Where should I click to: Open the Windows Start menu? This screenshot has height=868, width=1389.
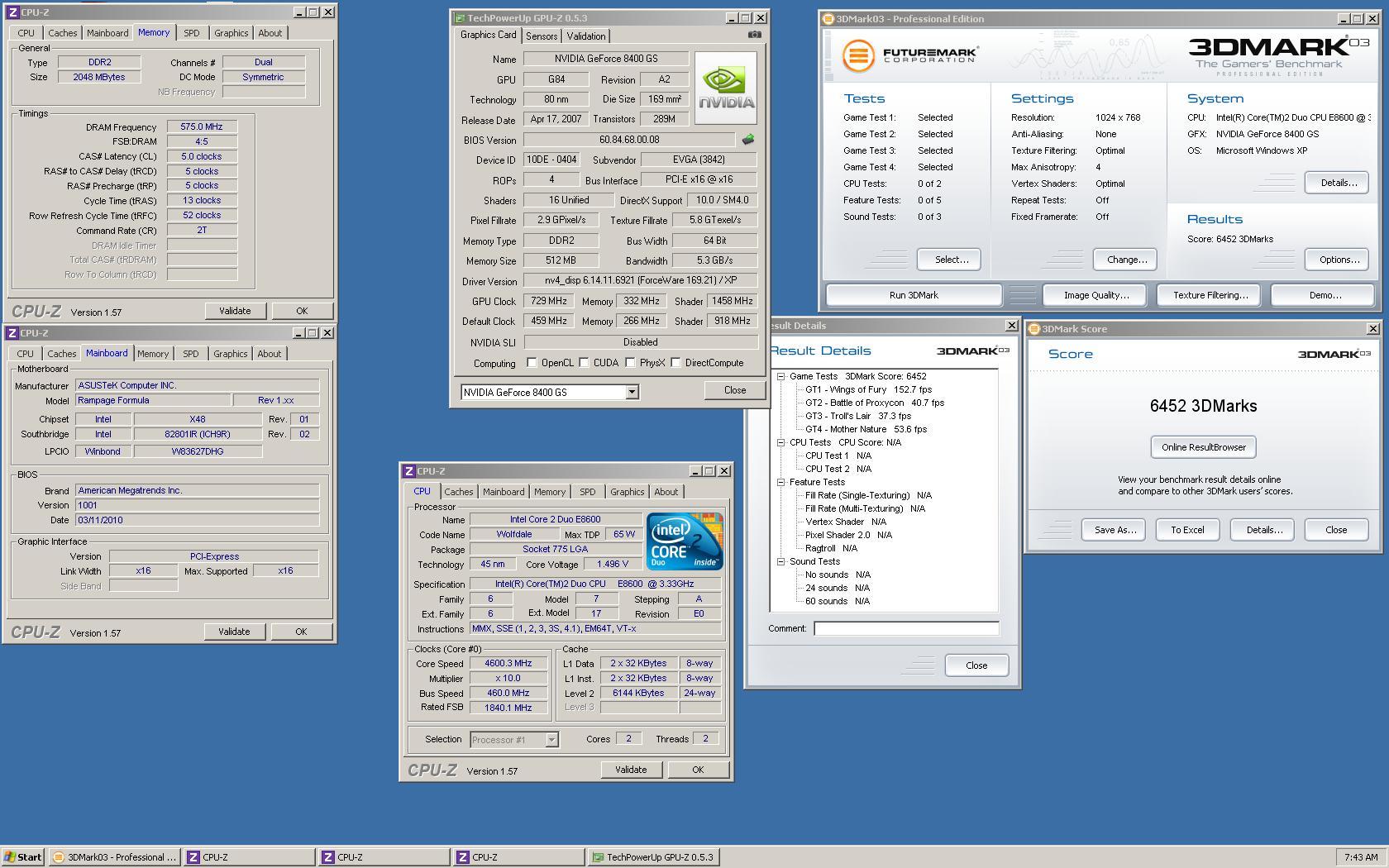pyautogui.click(x=22, y=857)
